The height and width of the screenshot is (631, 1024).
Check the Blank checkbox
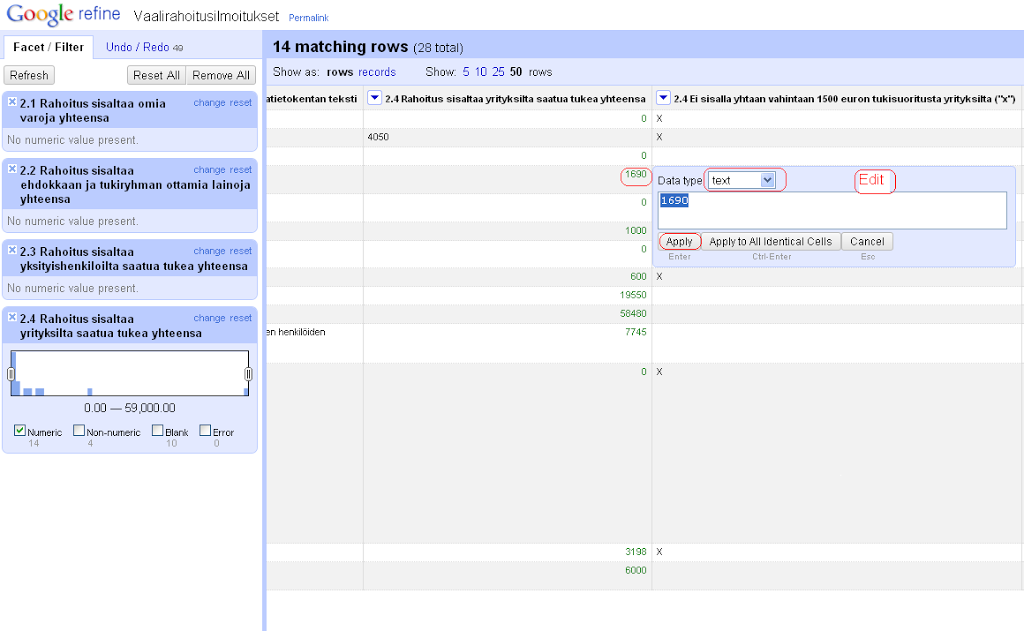click(x=157, y=431)
